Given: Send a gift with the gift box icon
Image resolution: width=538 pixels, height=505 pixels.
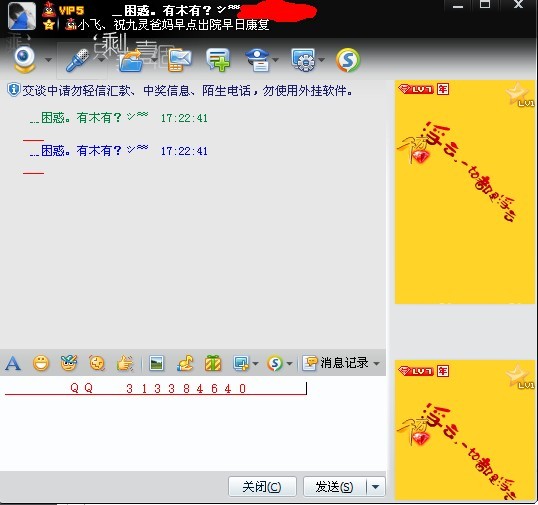Looking at the screenshot, I should (213, 363).
